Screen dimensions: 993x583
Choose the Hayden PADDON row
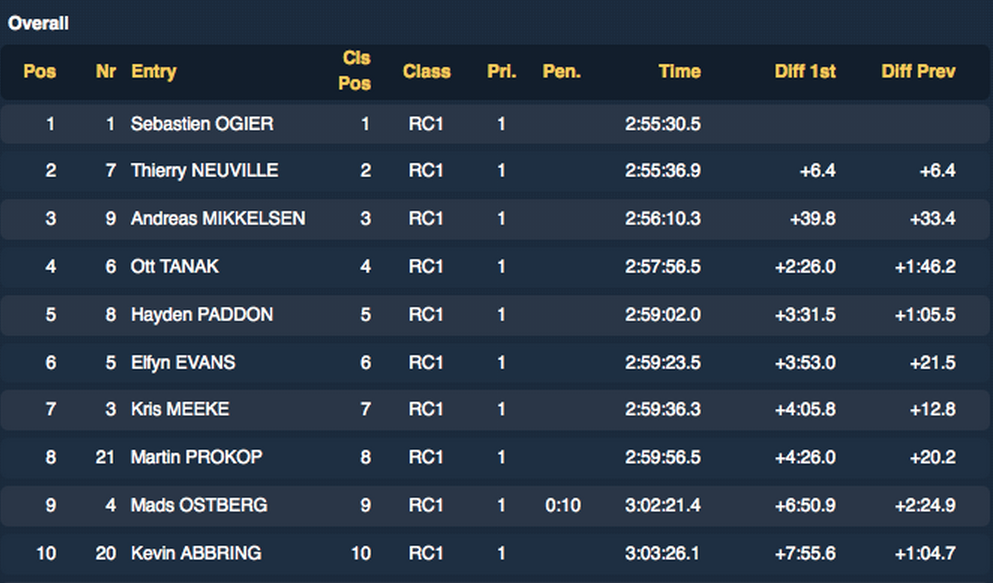point(202,314)
